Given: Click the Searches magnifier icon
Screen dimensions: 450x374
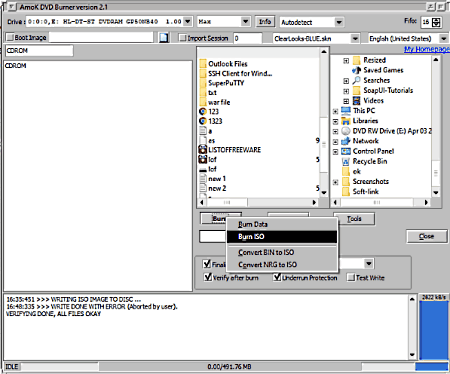Looking at the screenshot, I should pyautogui.click(x=356, y=80).
